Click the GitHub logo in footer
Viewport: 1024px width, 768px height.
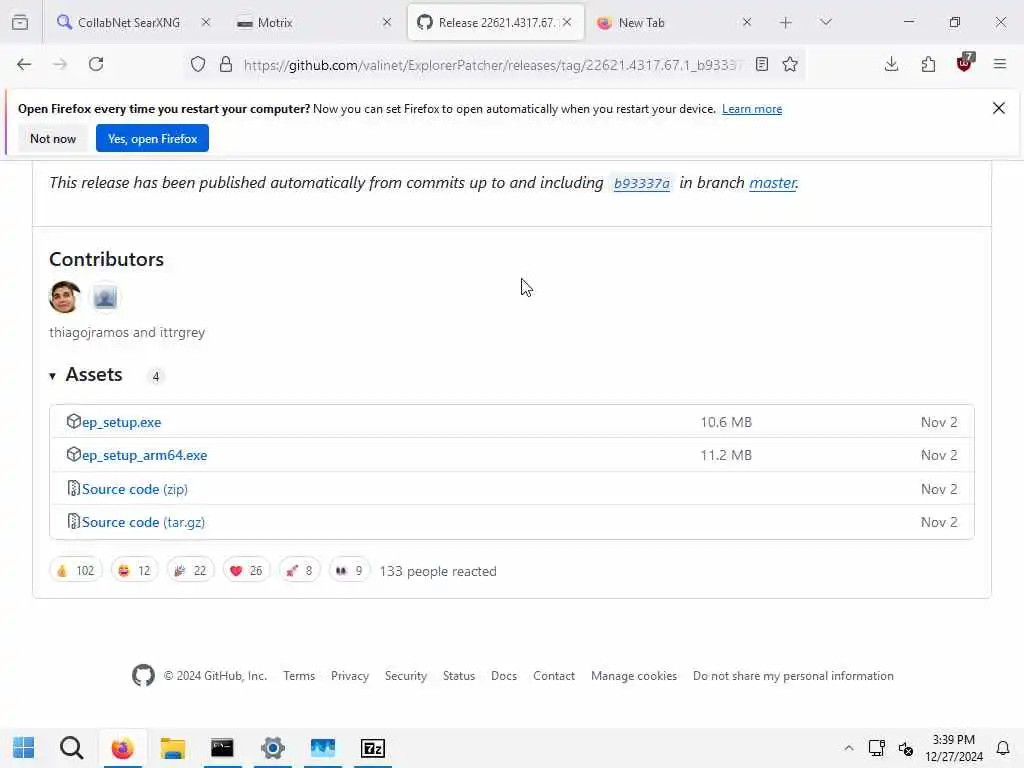(x=143, y=675)
